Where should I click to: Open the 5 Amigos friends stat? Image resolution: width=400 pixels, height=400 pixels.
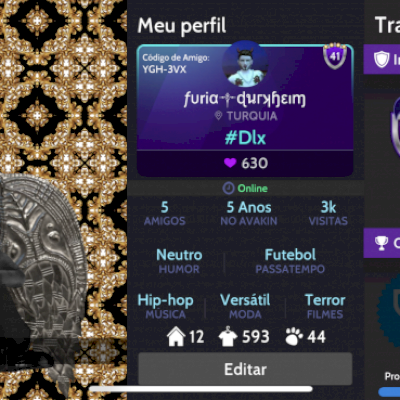164,213
